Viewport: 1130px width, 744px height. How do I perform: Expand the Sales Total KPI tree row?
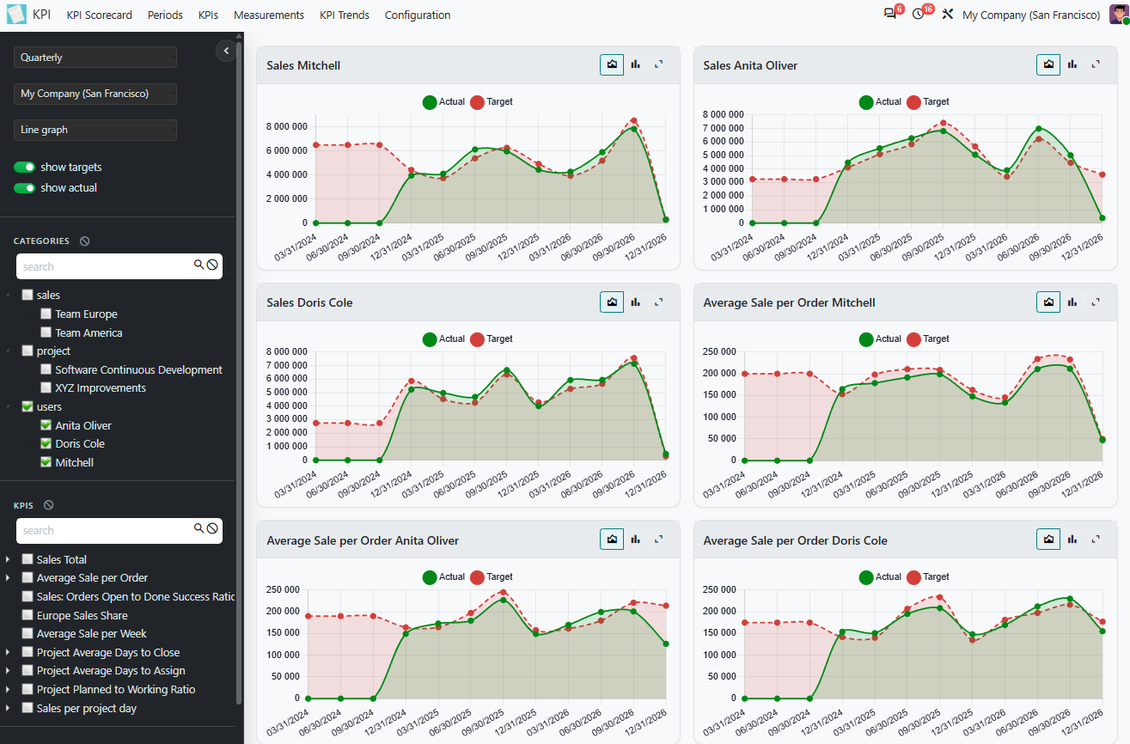(8, 559)
